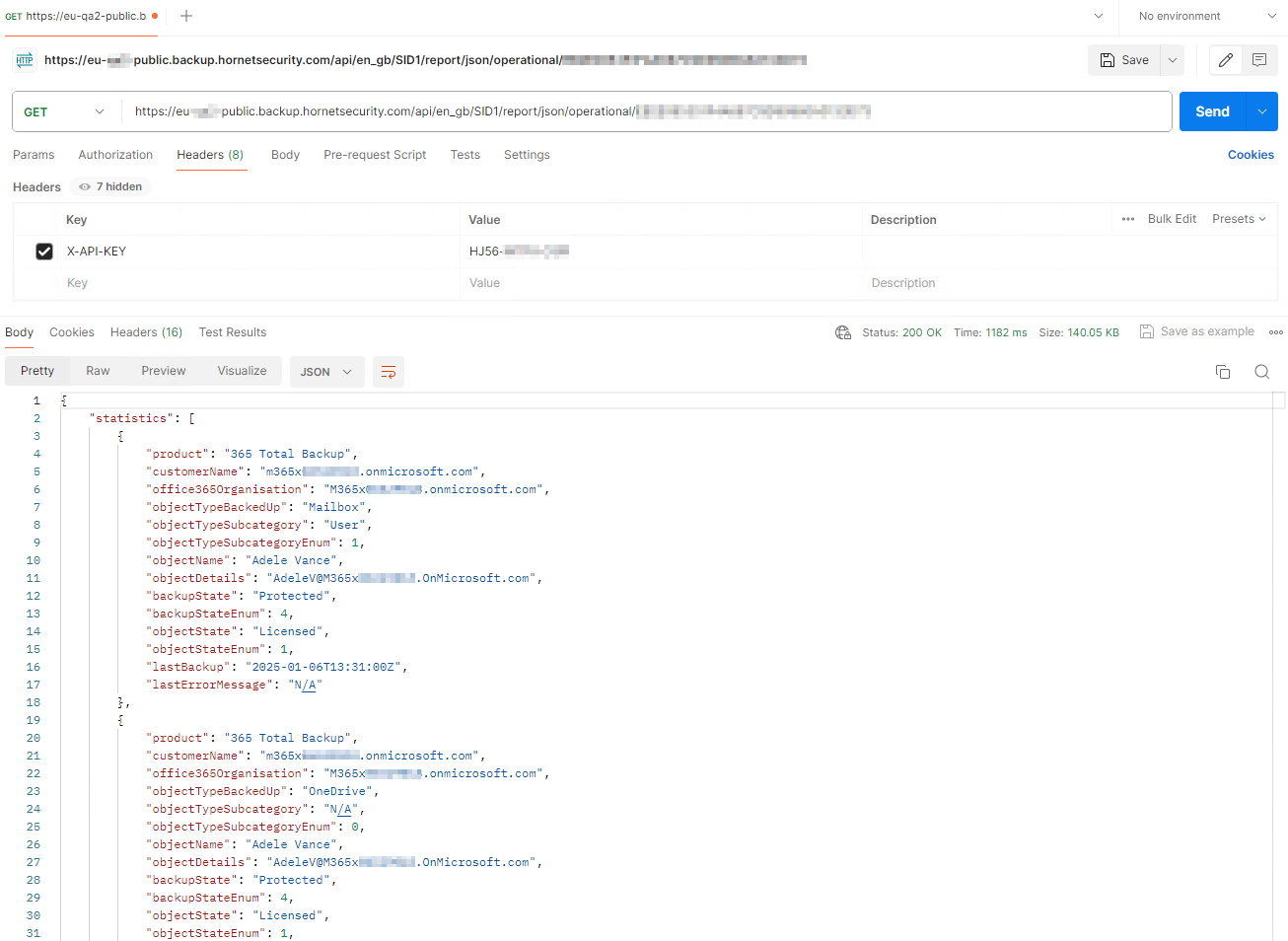The width and height of the screenshot is (1288, 941).
Task: Switch to the Authorization tab
Action: tap(115, 155)
